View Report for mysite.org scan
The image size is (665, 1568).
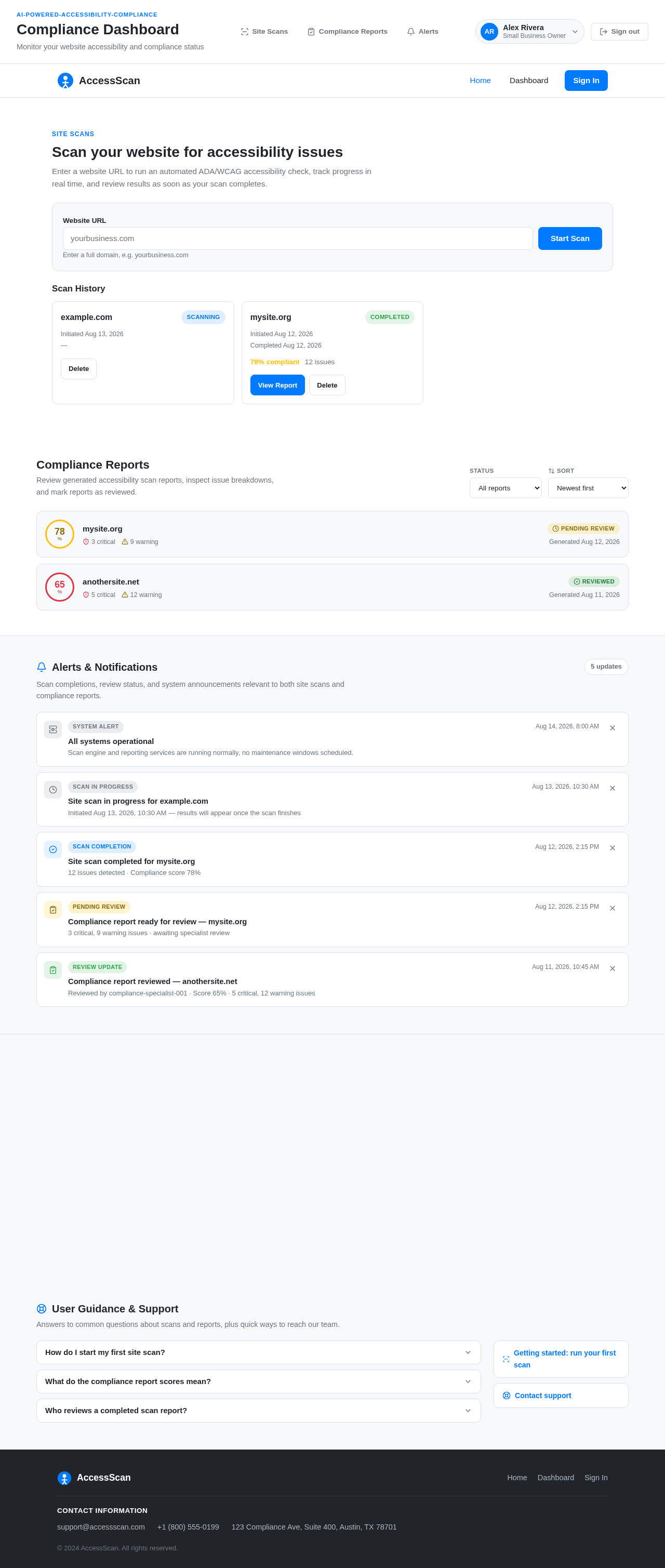point(277,386)
